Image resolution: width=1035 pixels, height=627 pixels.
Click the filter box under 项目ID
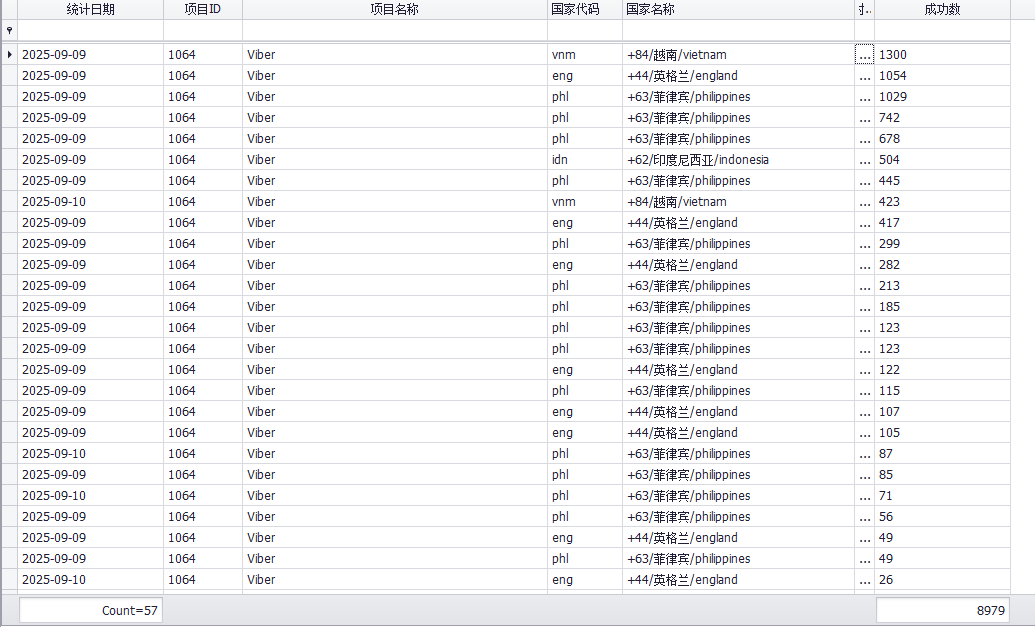tap(203, 30)
